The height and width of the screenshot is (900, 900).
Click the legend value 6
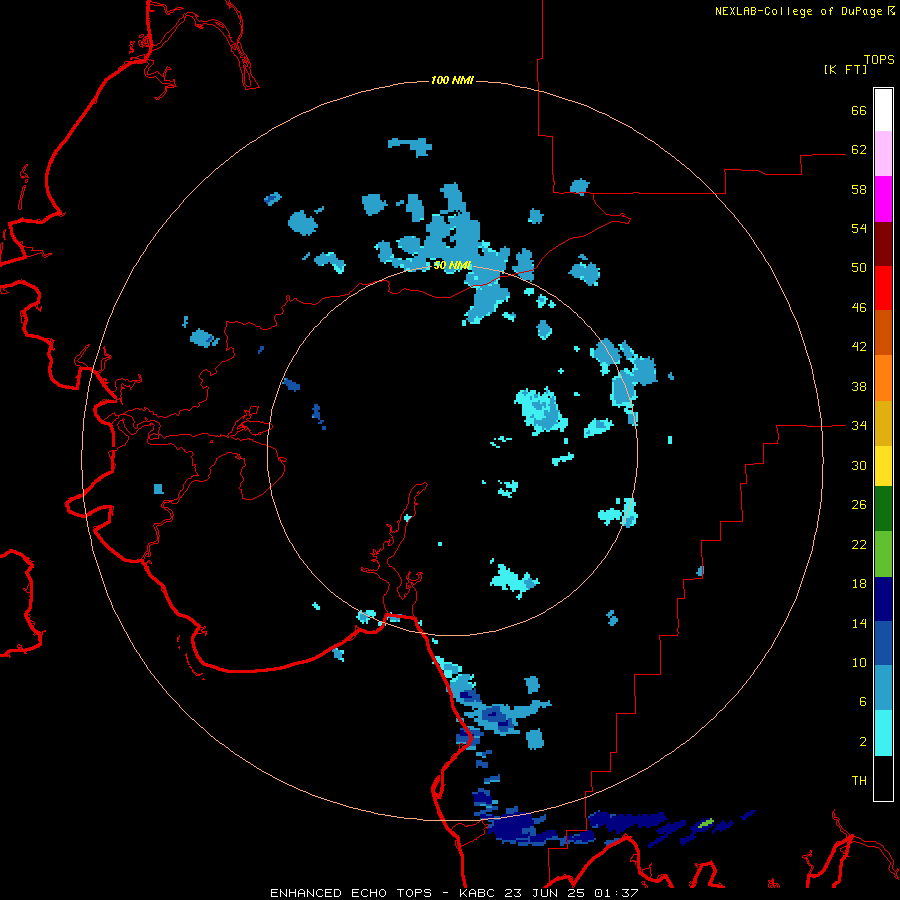tap(863, 702)
